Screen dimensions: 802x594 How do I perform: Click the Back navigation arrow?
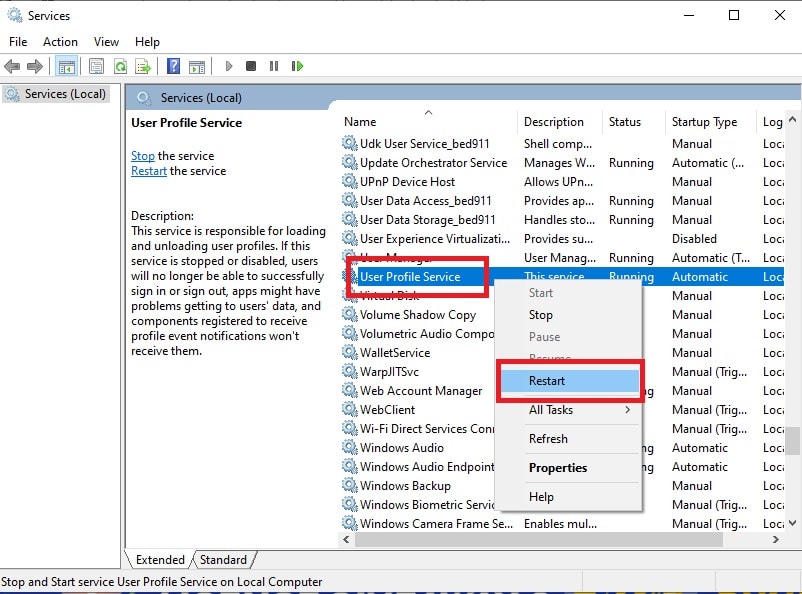click(12, 66)
